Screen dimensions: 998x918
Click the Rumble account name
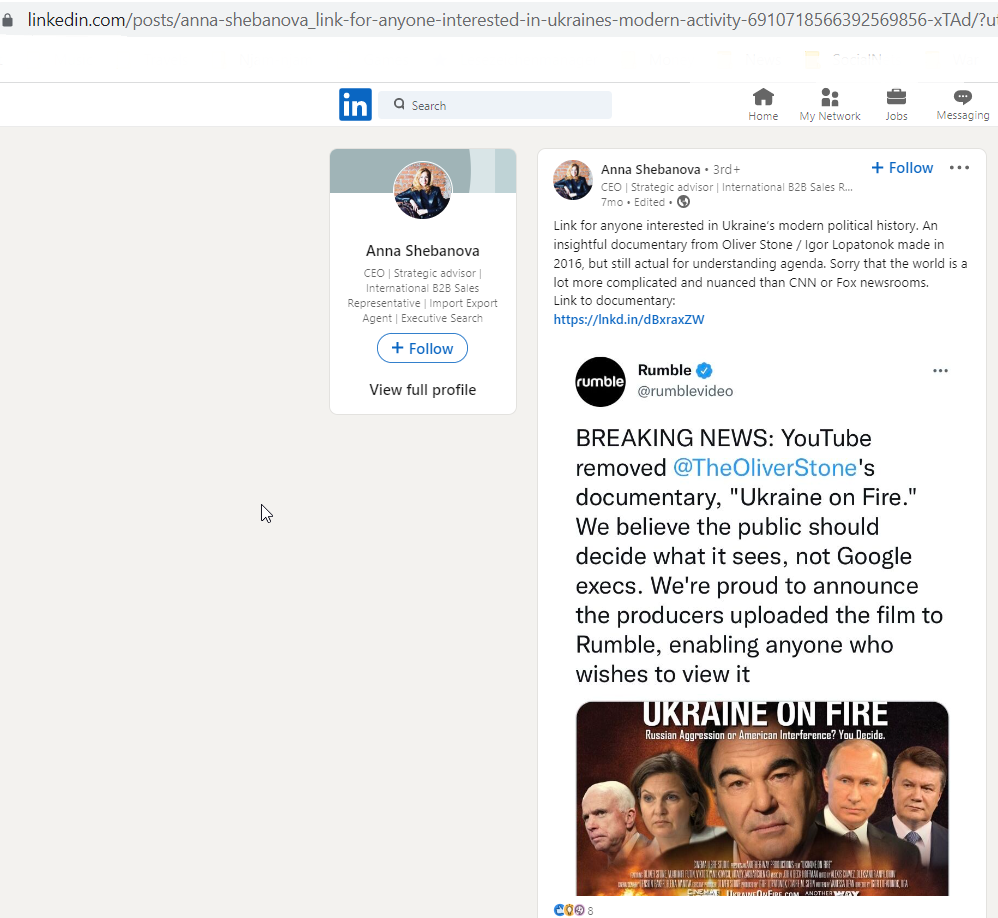tap(664, 370)
